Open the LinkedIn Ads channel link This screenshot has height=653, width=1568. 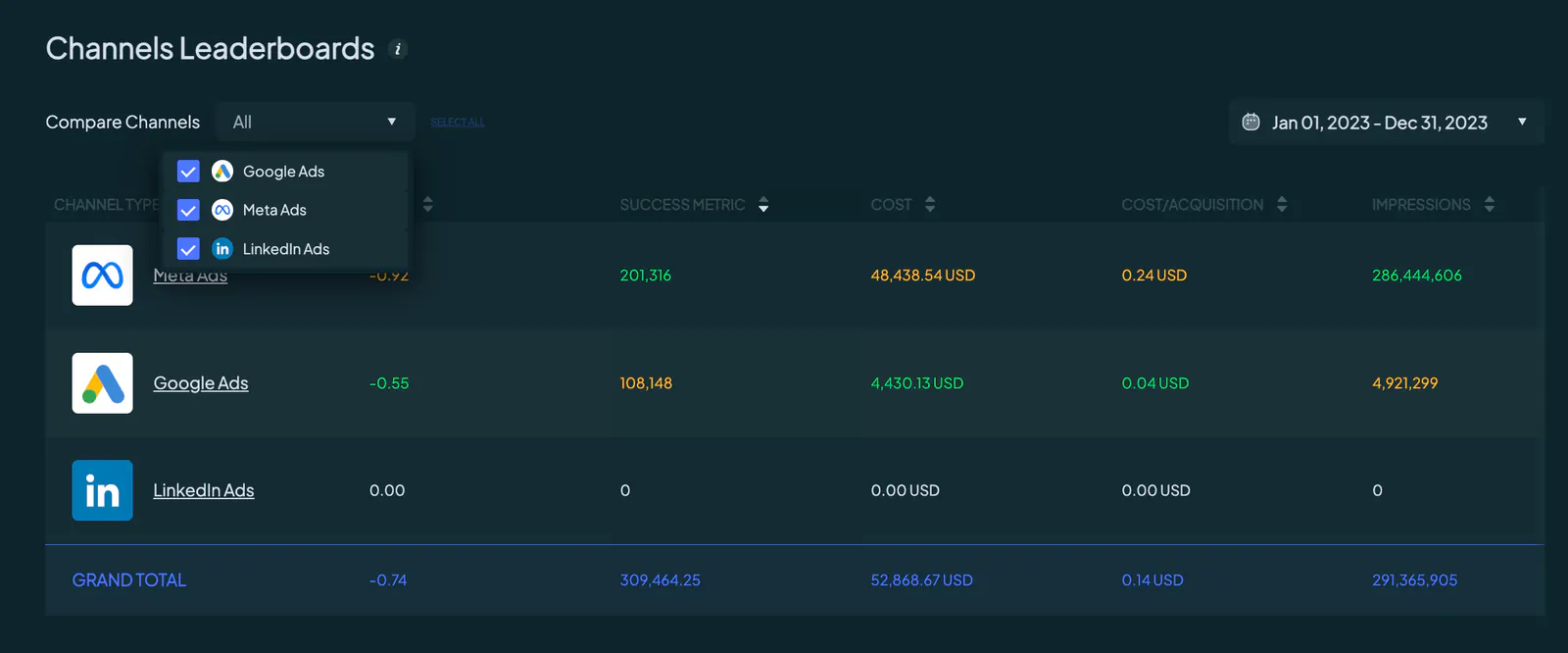pos(204,490)
